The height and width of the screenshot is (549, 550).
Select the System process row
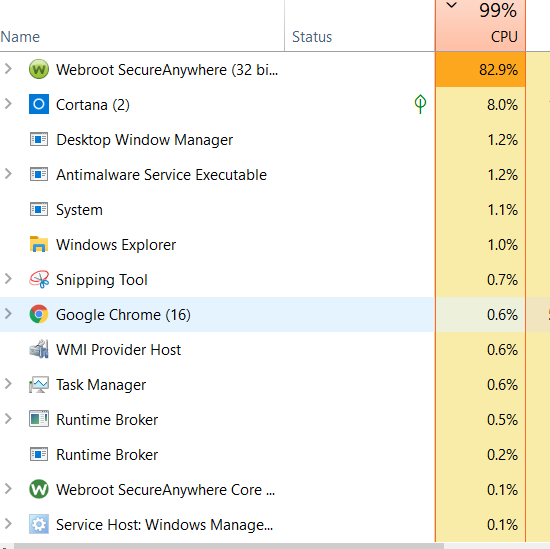217,210
